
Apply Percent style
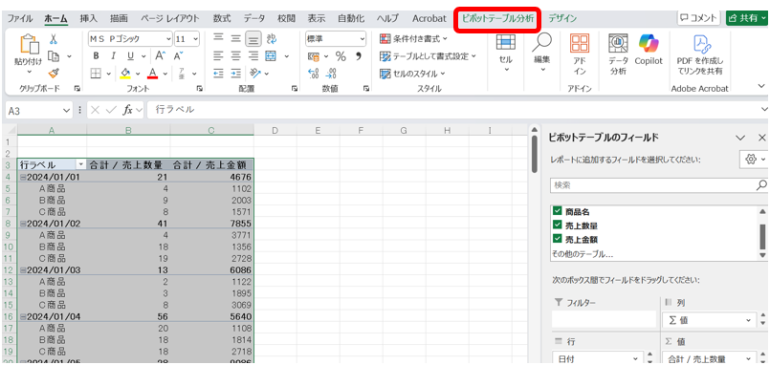pyautogui.click(x=341, y=56)
